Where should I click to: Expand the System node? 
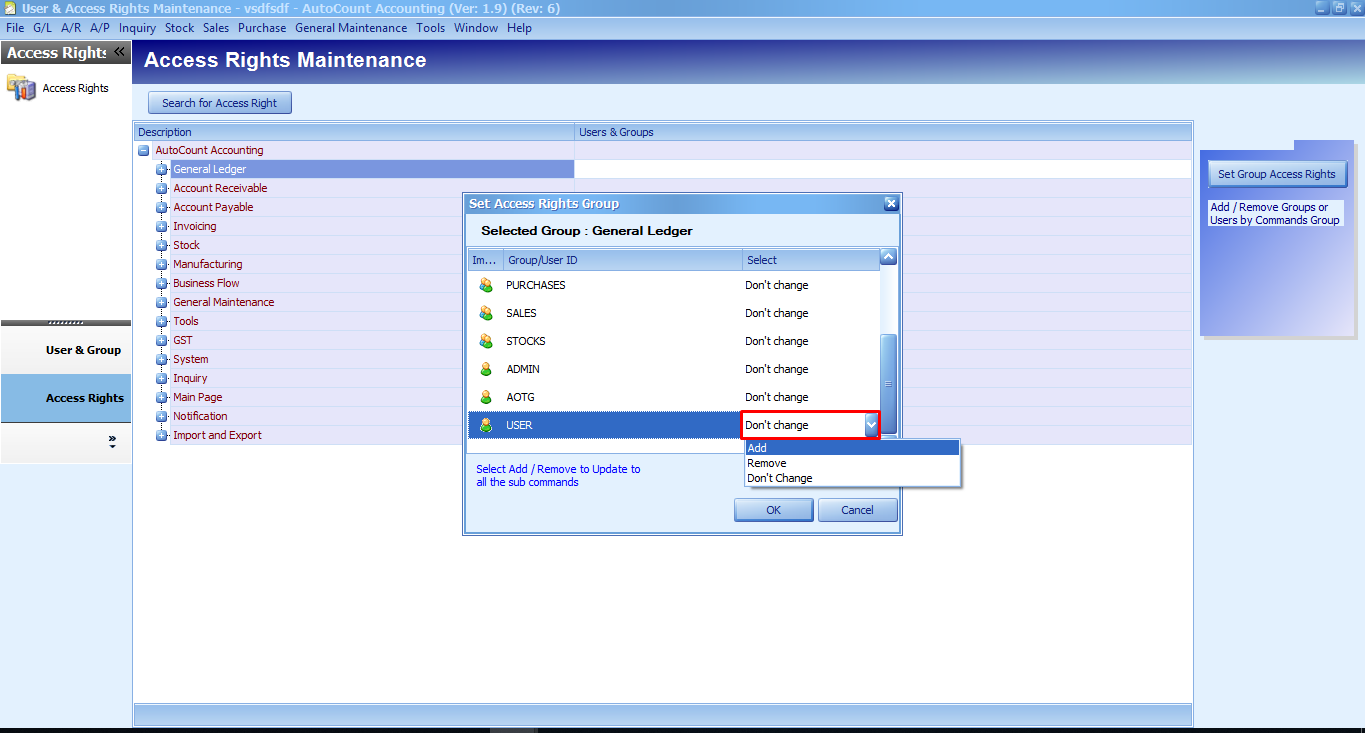[x=161, y=360]
